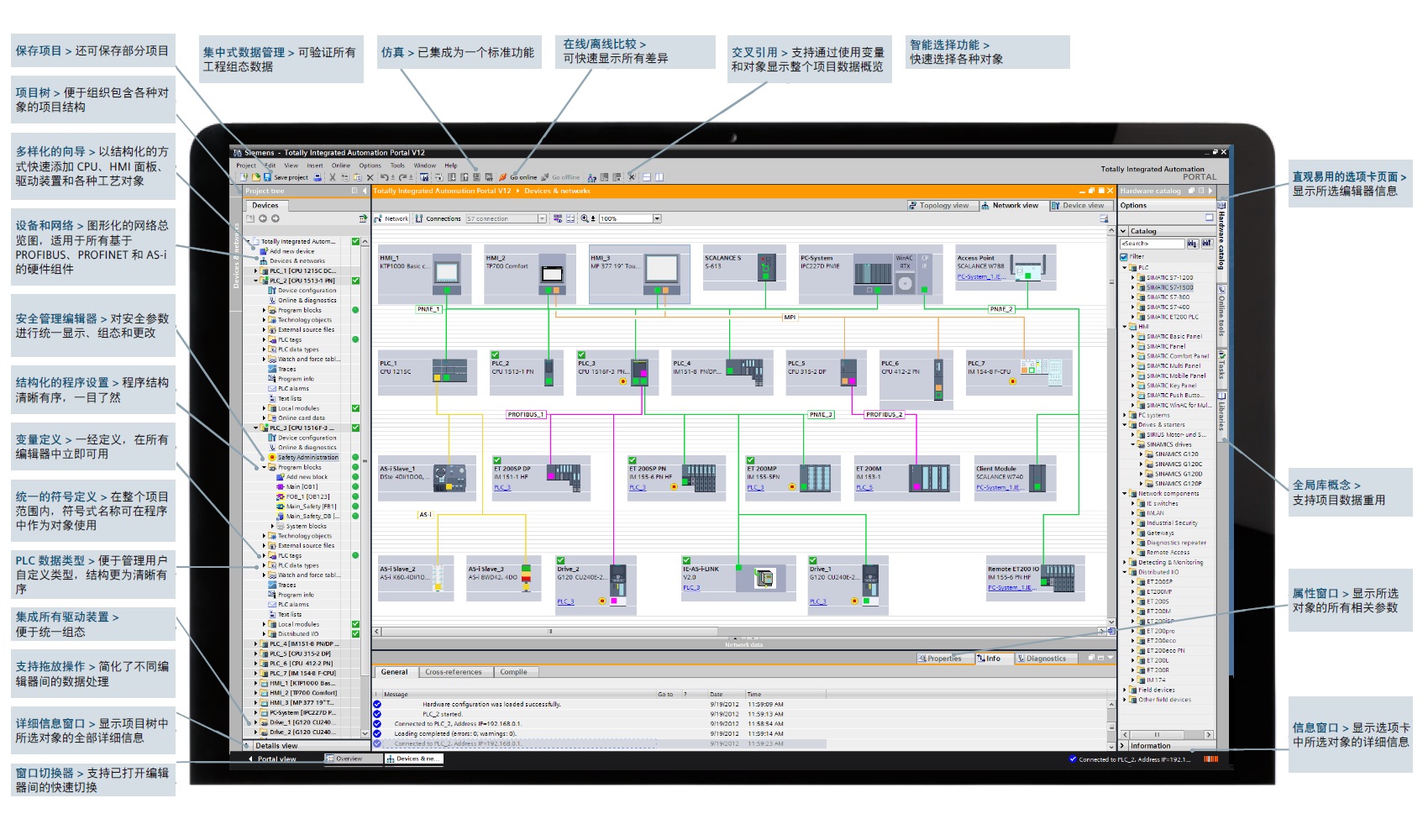Toggle the Filter checkbox in the catalog
Viewport: 1428px width, 840px height.
(x=1124, y=257)
